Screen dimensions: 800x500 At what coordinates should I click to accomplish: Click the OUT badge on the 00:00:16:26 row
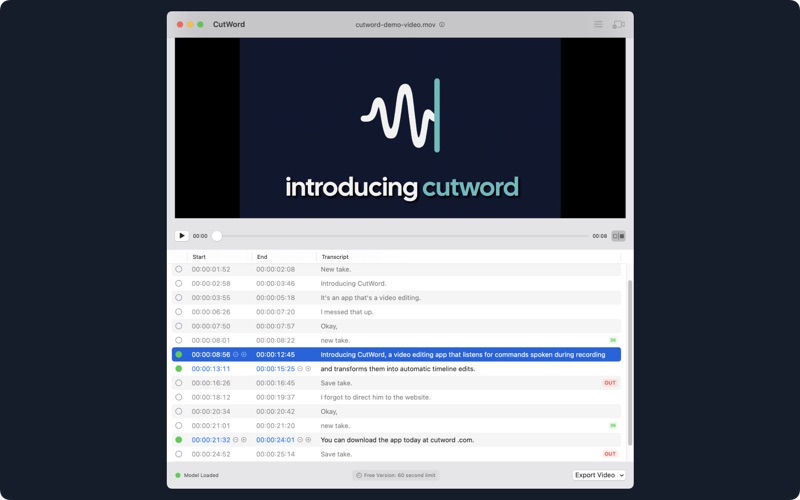click(x=610, y=383)
